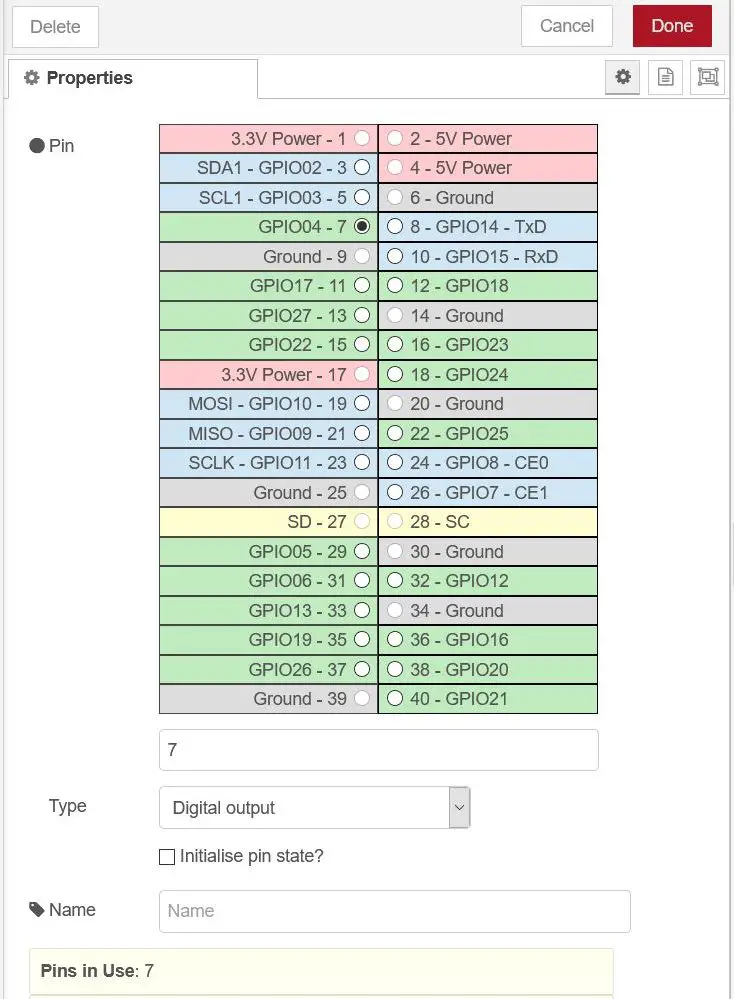Pick MOSI GPIO10 pin 19
The image size is (734, 999).
tap(362, 403)
